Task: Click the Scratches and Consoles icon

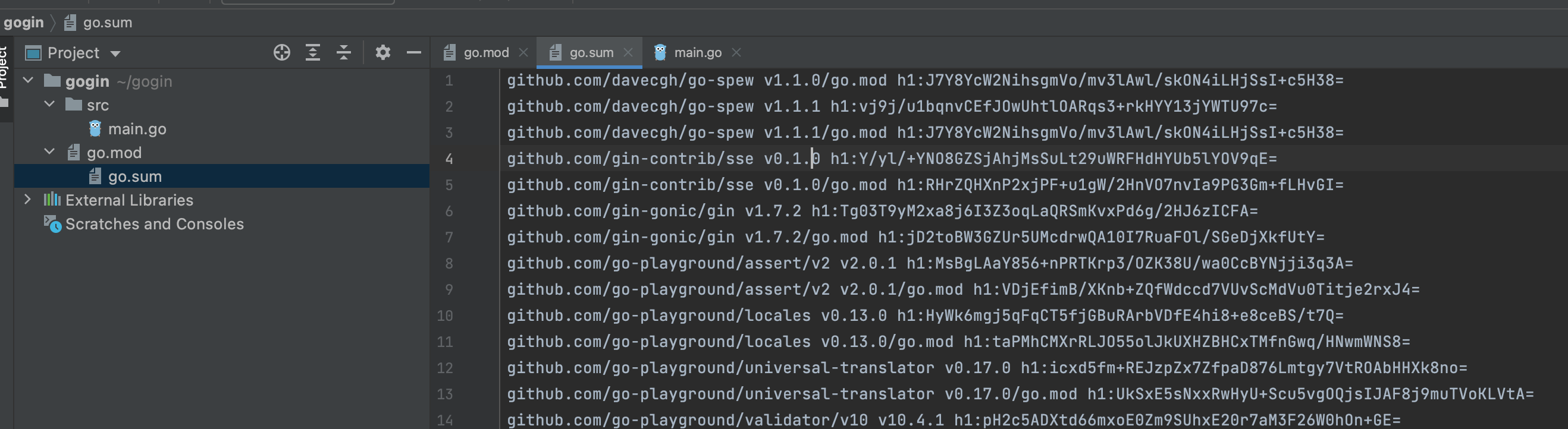Action: tap(52, 224)
